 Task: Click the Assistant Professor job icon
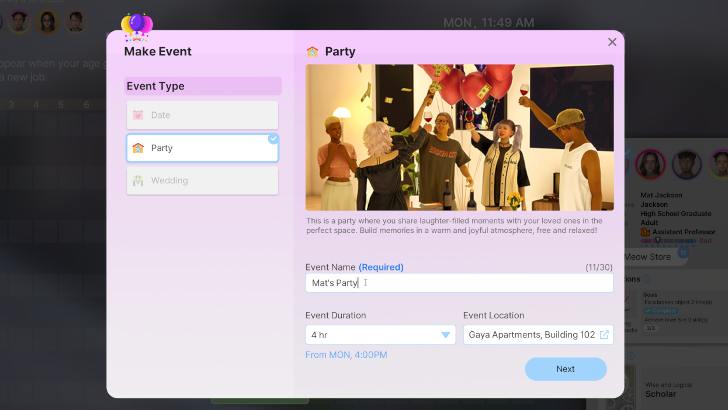(x=645, y=232)
